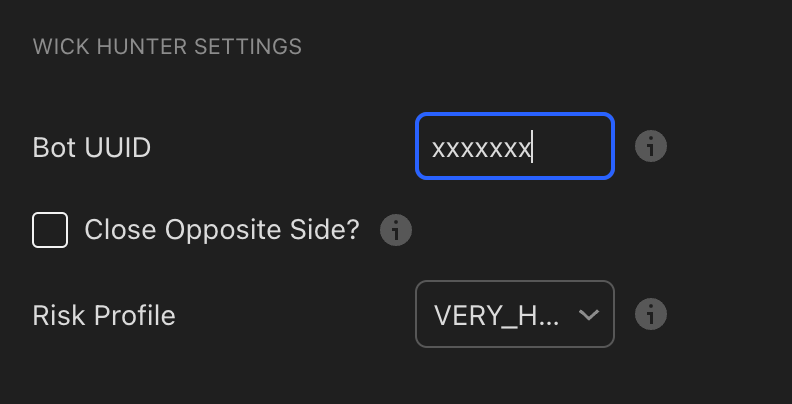792x404 pixels.
Task: Open the Close Opposite Side info tooltip icon
Action: click(x=396, y=230)
